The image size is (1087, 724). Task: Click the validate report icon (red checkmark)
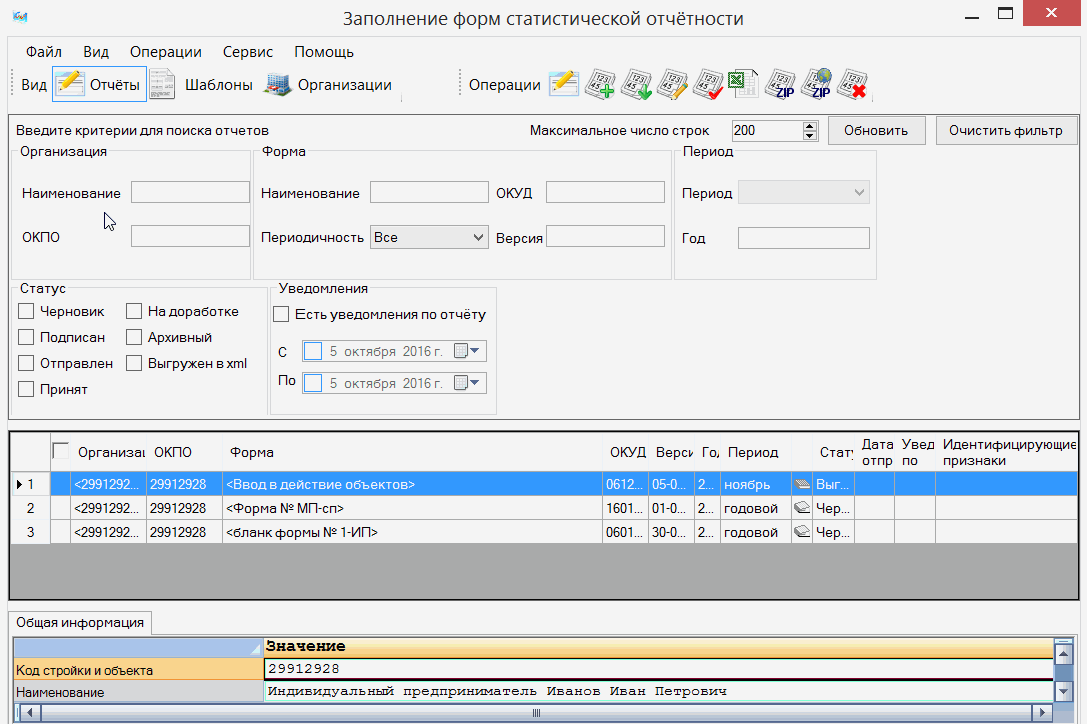point(708,85)
